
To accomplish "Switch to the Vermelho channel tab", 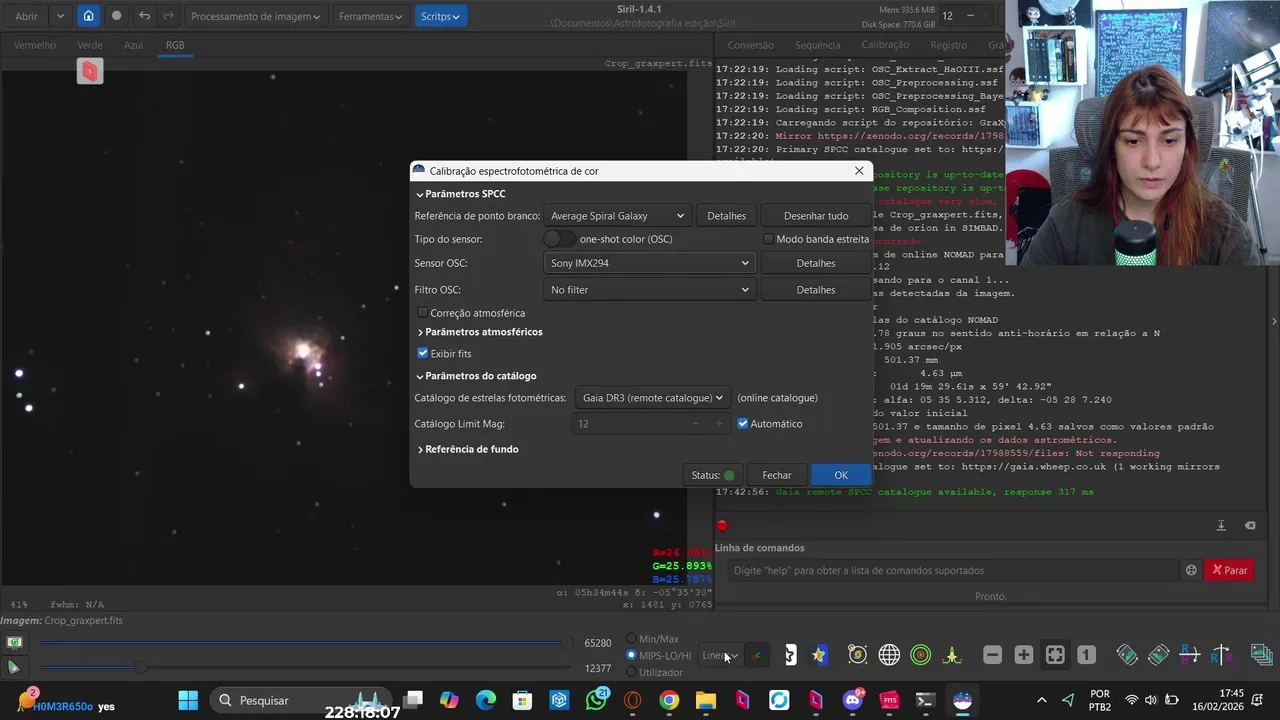I will 35,45.
